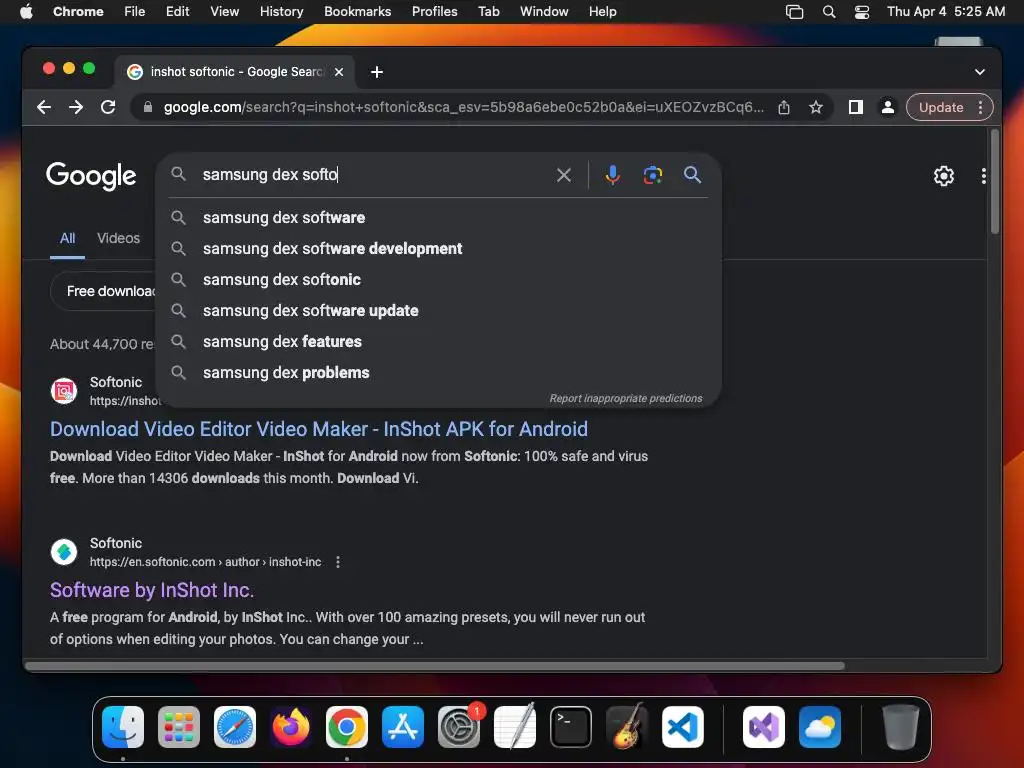Click en.softonic.com author inshot-inc URL
This screenshot has height=768, width=1024.
[x=205, y=562]
